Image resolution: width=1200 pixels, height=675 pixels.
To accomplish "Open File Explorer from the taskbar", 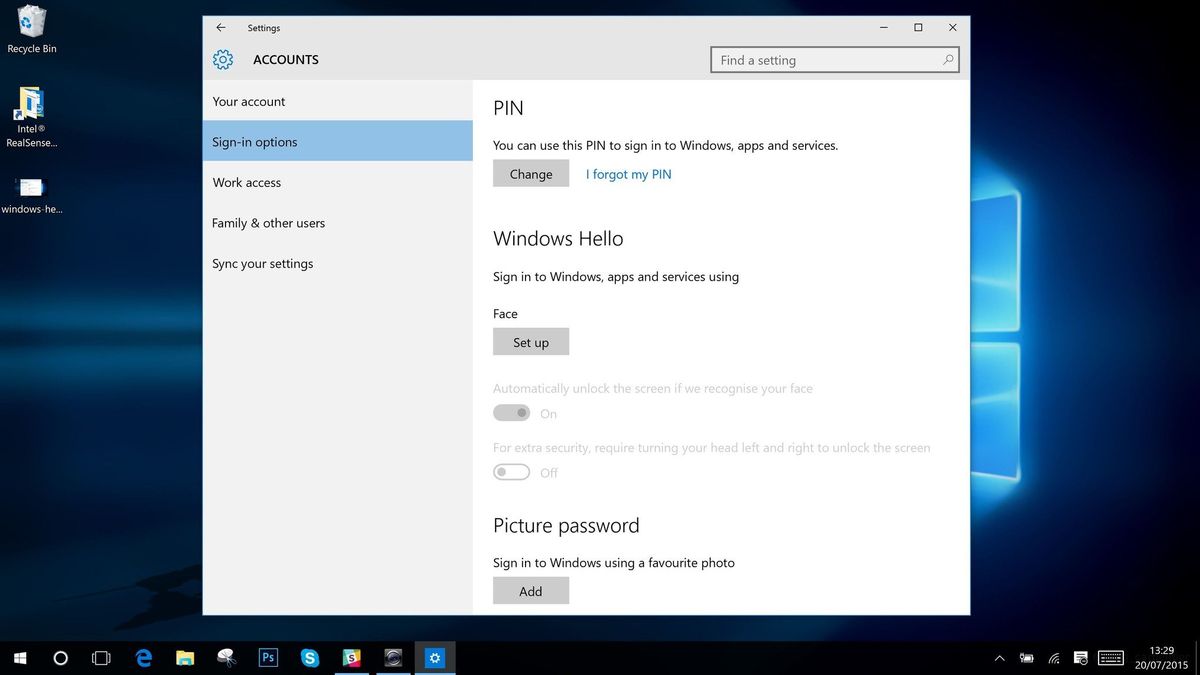I will [185, 658].
